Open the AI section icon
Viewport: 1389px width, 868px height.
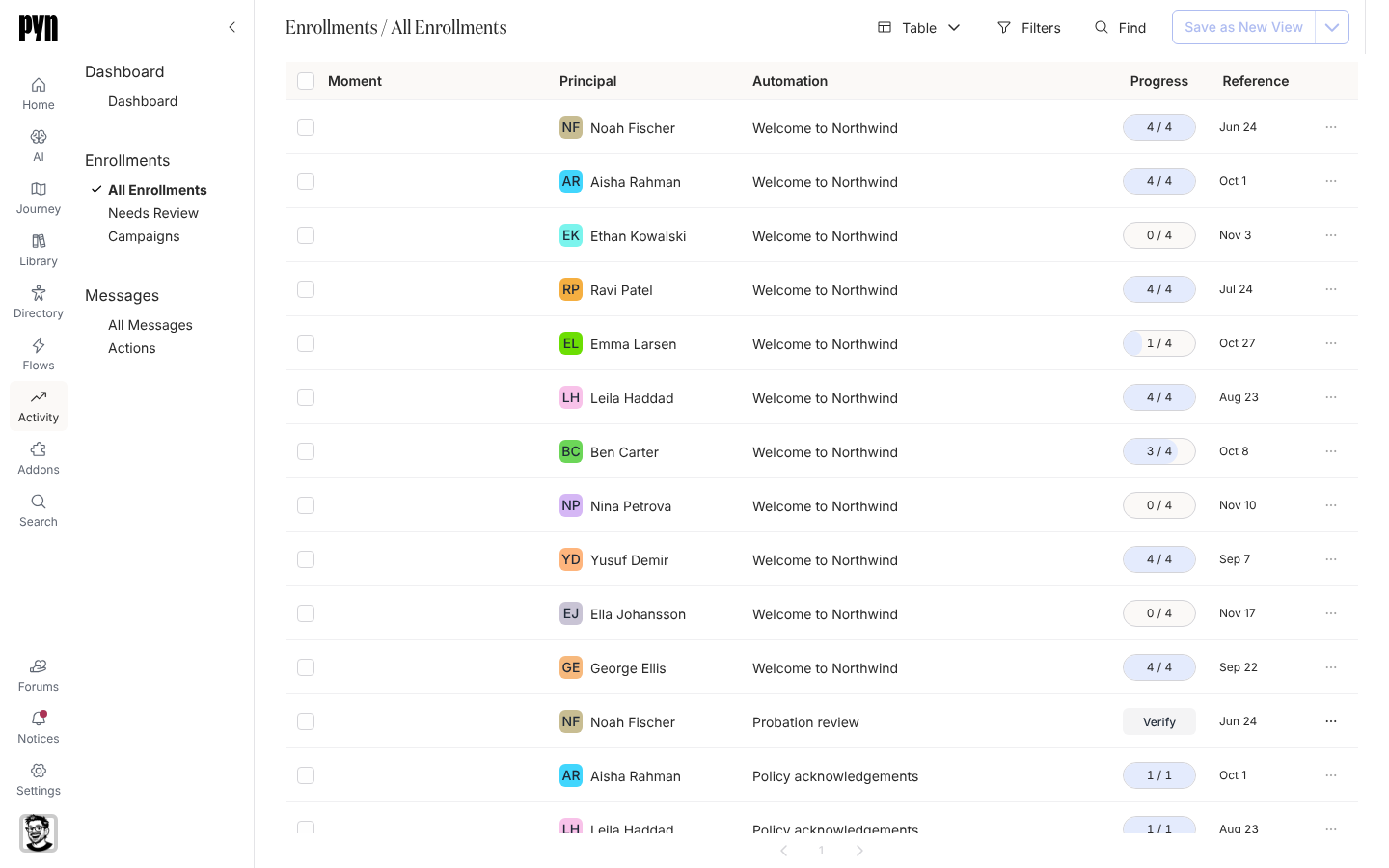point(39,146)
